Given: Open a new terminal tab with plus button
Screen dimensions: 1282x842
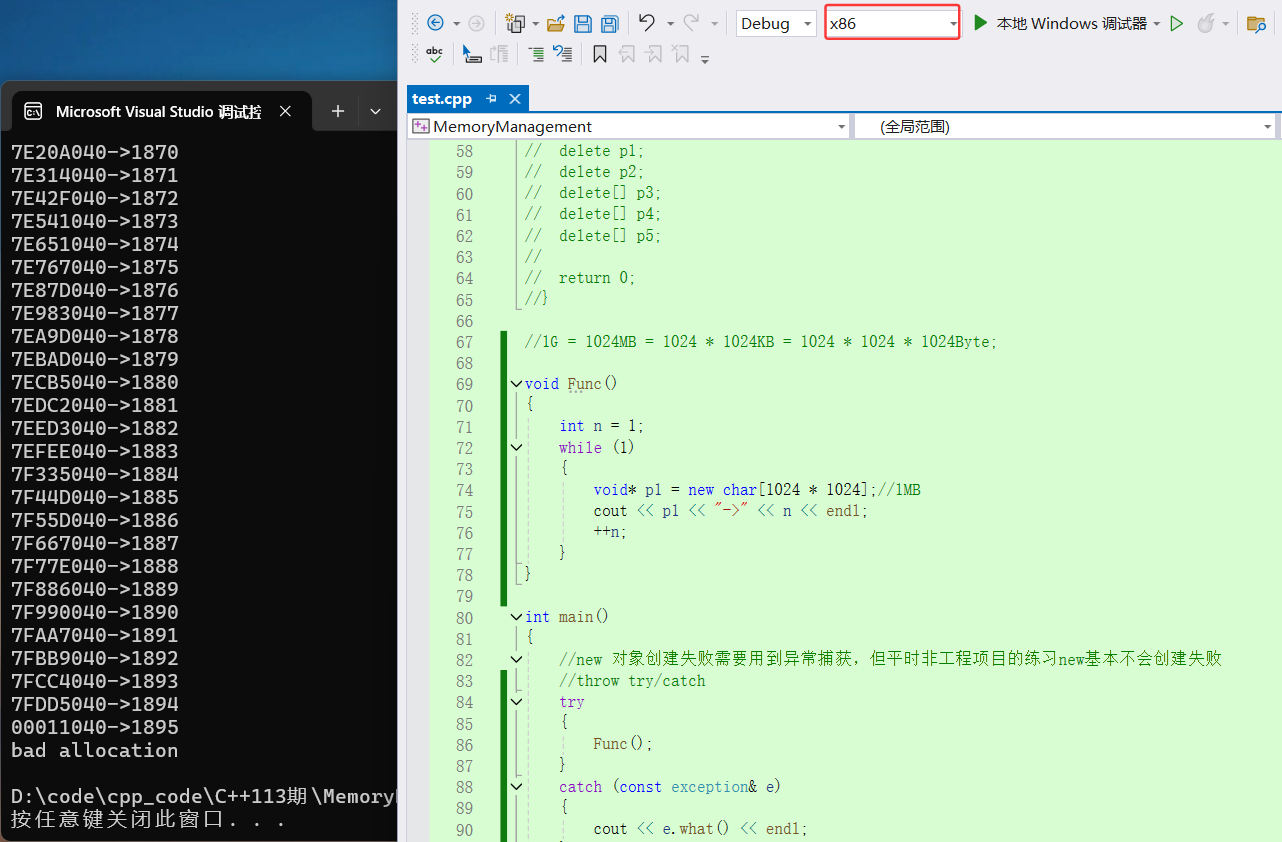Looking at the screenshot, I should click(x=338, y=111).
